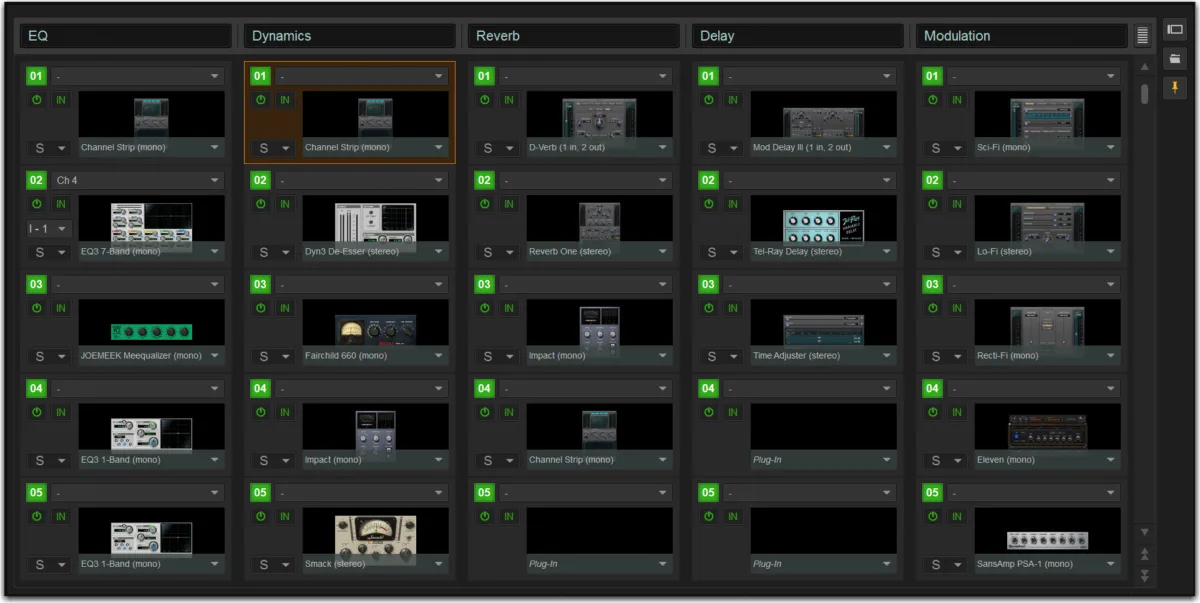Open the top assignment dropdown of Dynamics slot 01
Screen dimensions: 1200x603
(362, 76)
